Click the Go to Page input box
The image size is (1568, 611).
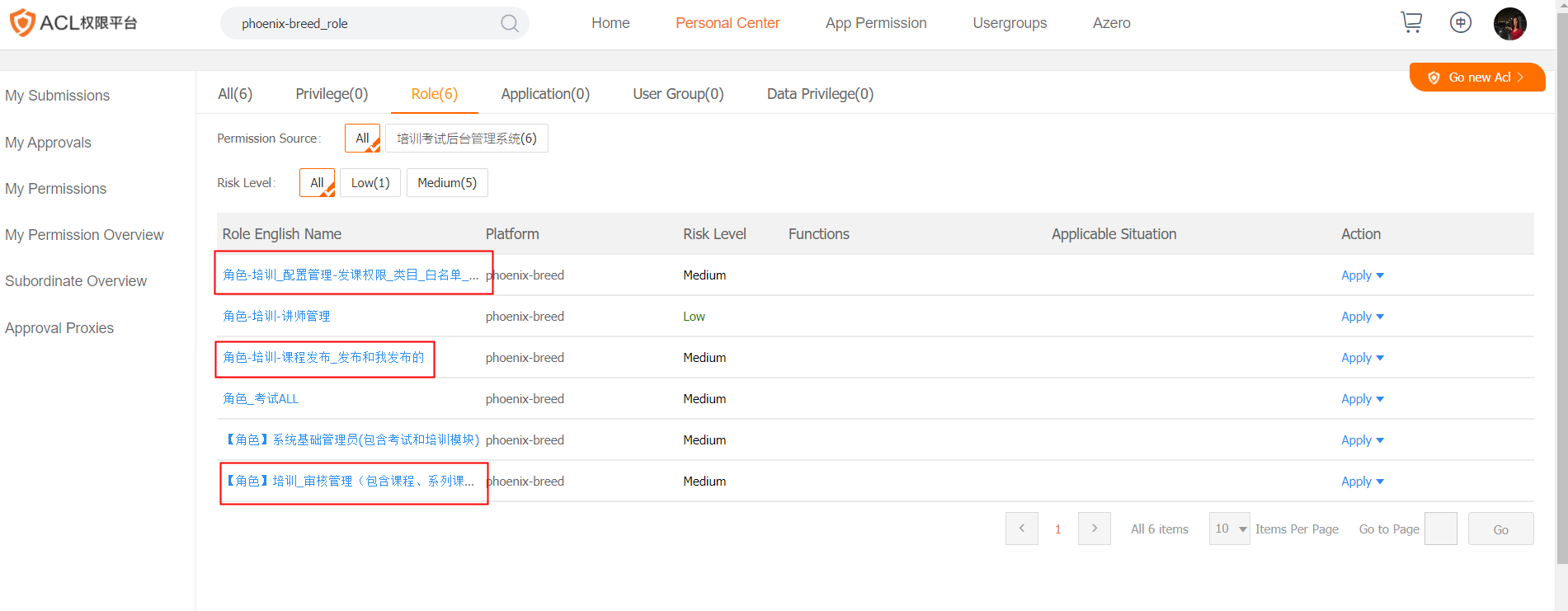pyautogui.click(x=1441, y=529)
